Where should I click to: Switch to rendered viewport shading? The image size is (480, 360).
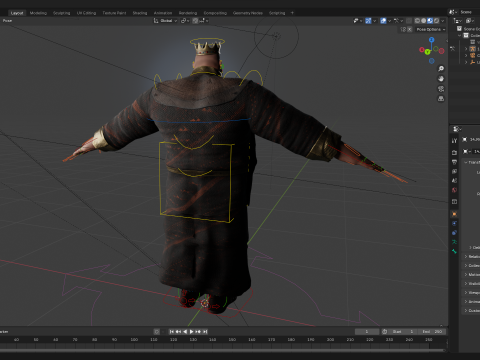[x=436, y=21]
